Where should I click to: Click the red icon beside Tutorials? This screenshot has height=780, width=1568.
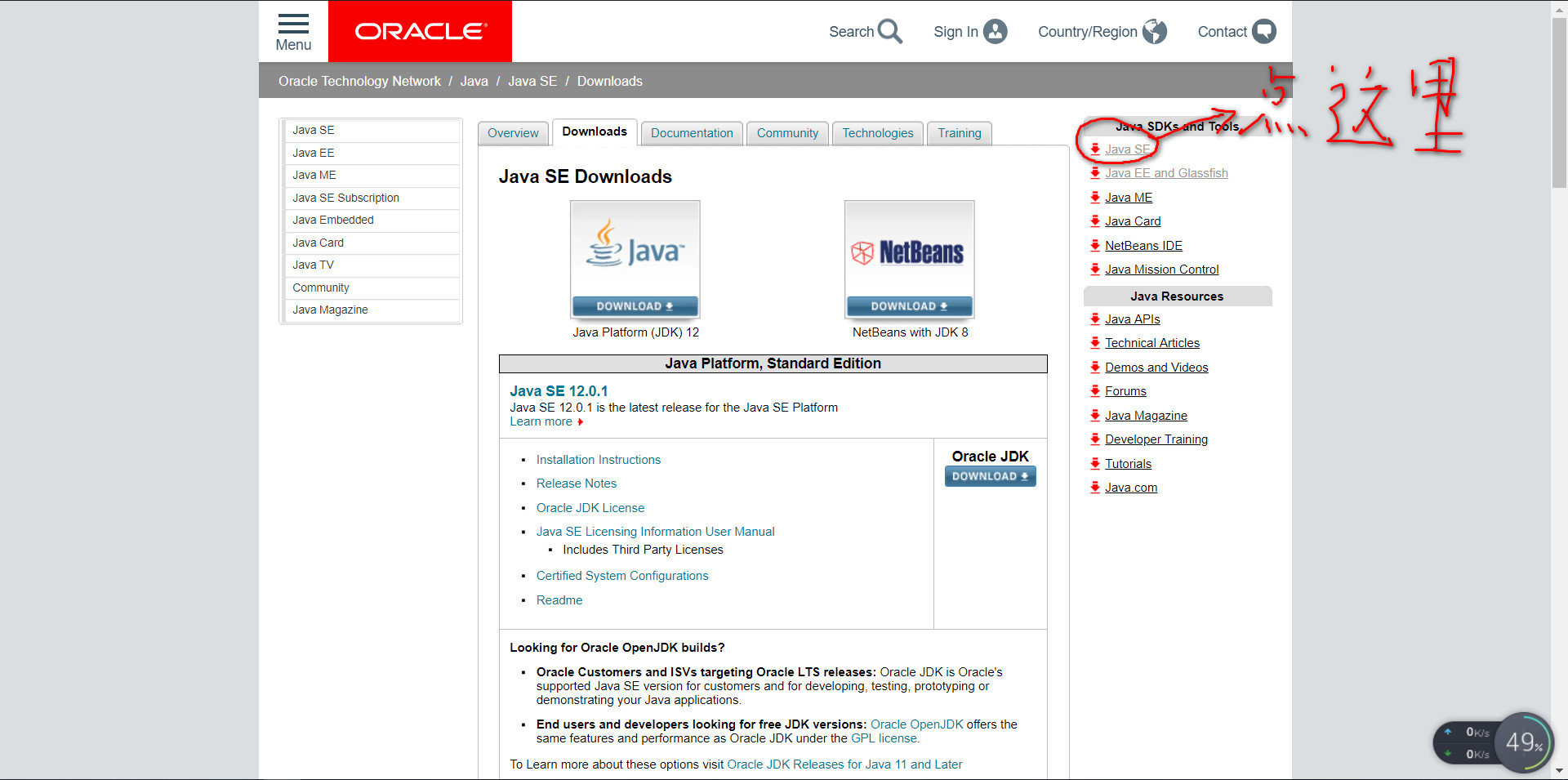click(1095, 463)
